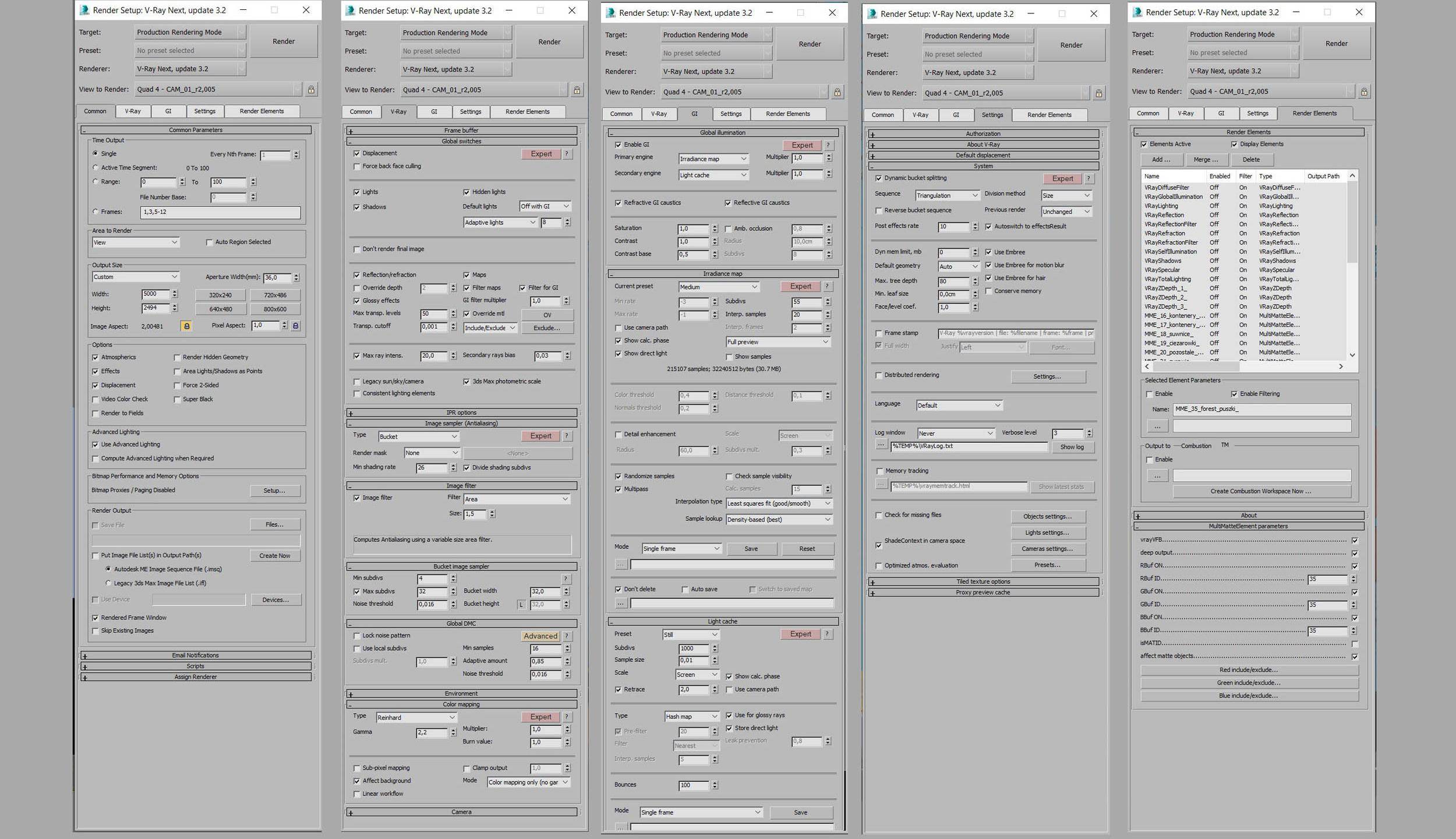
Task: Click the Pixel Aspect lock icon
Action: pos(295,326)
